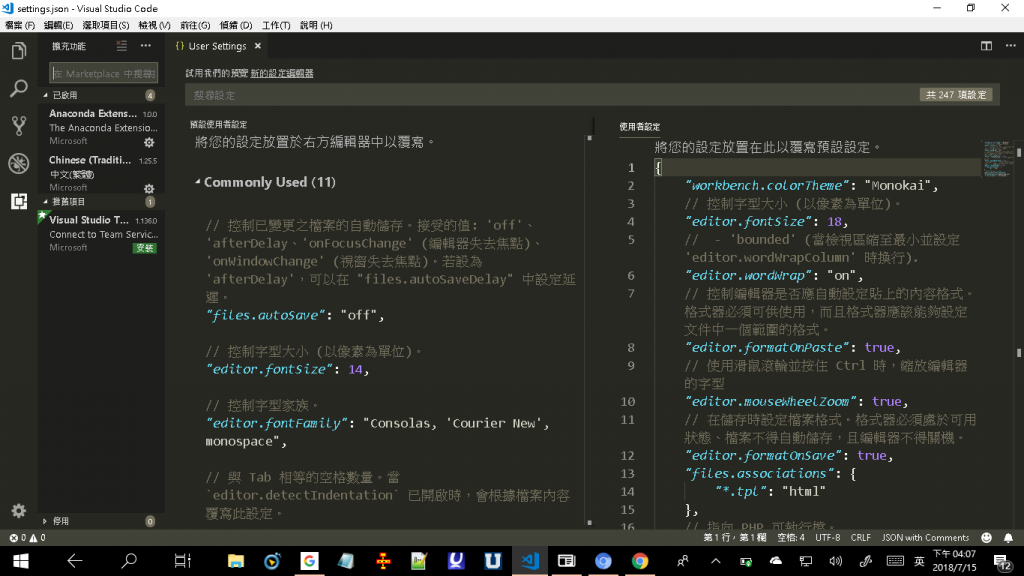The height and width of the screenshot is (576, 1024).
Task: Change the UTF-8 encoding setting
Action: pos(827,537)
